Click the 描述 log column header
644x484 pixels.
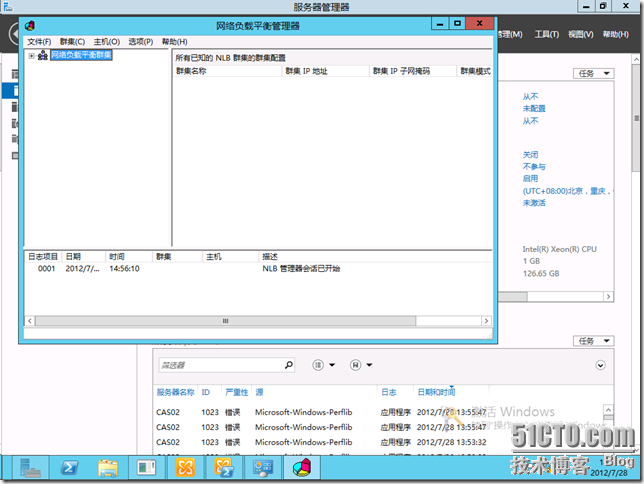click(375, 257)
